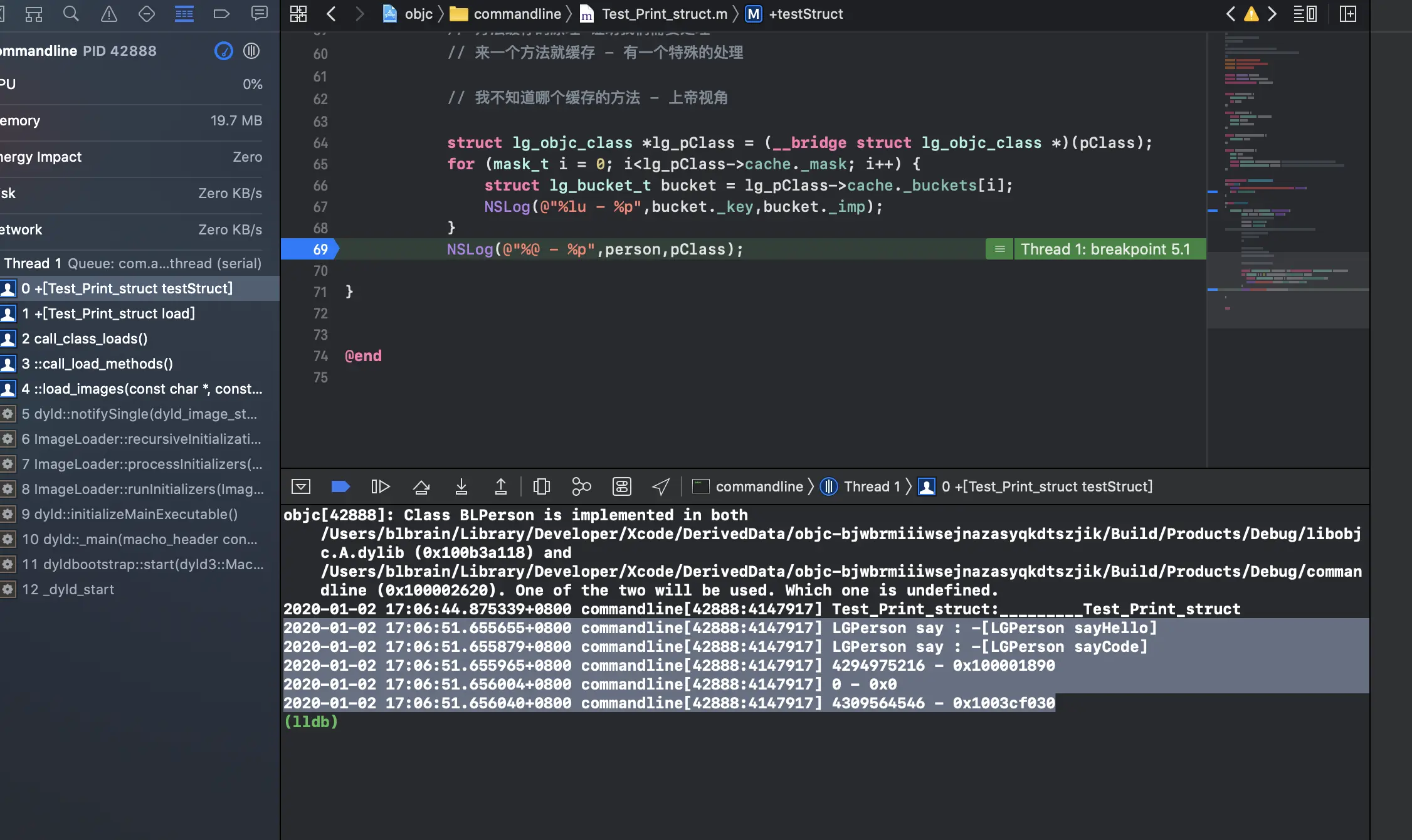Go to the next issue arrow
Screen dimensions: 1412x840
point(1272,14)
